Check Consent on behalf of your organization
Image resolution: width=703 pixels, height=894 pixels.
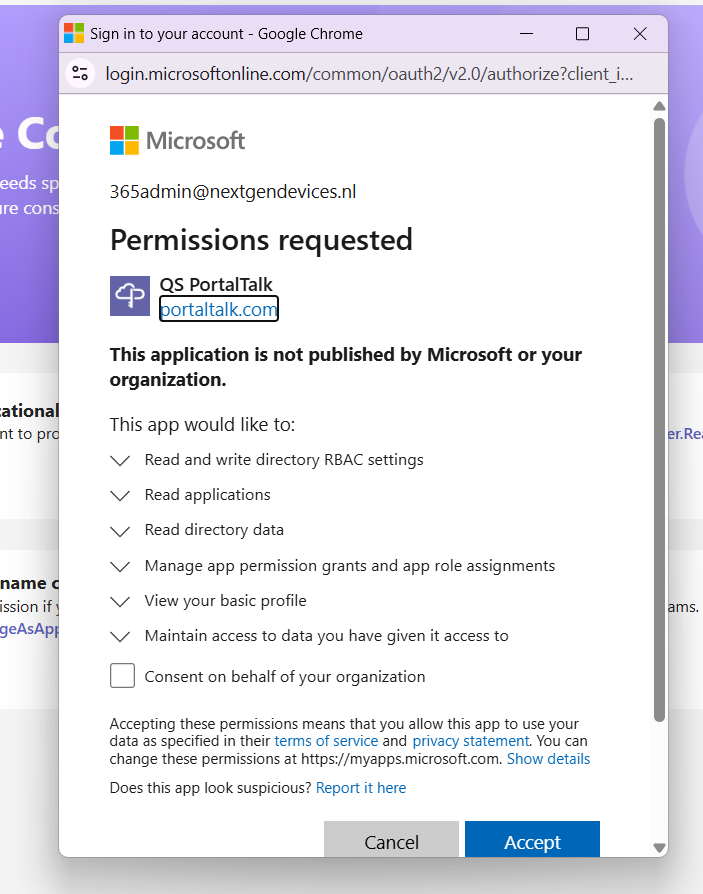click(x=123, y=676)
